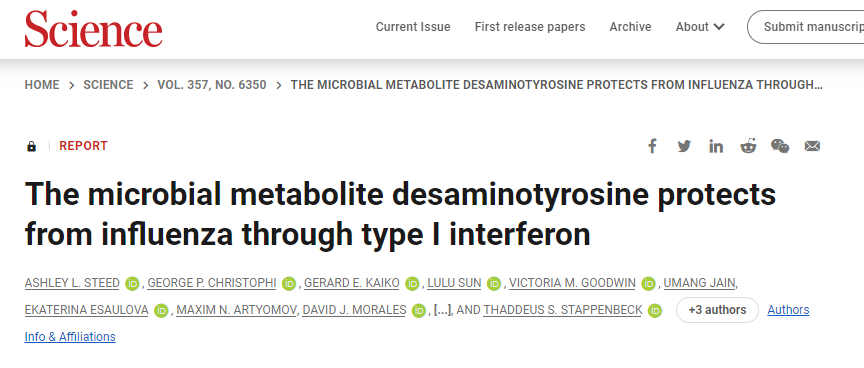Go to HOME breadcrumb
This screenshot has width=864, height=368.
point(42,85)
